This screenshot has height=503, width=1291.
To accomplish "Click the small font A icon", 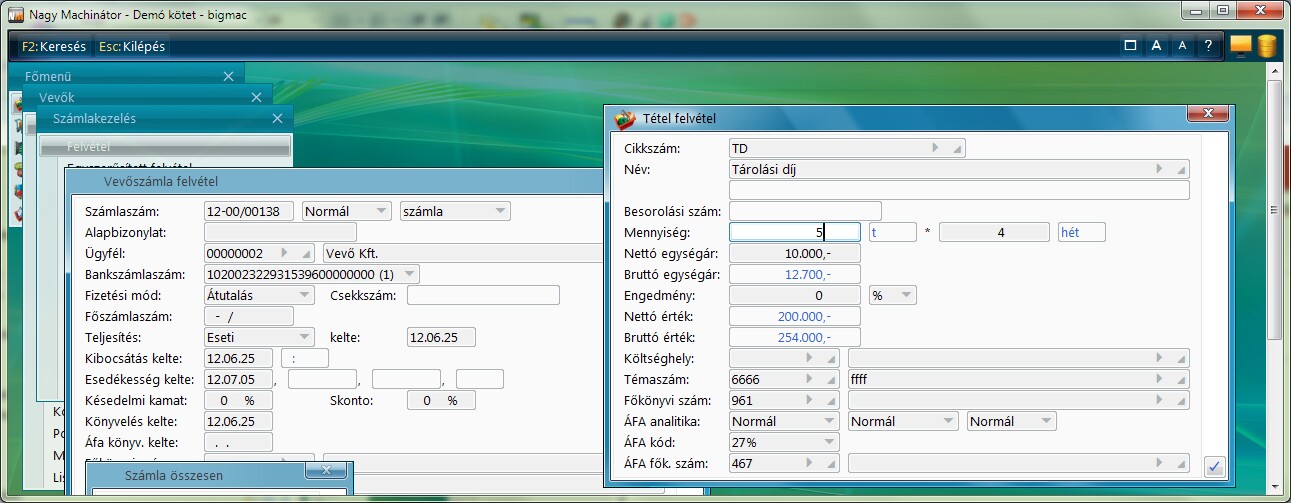I will pos(1182,45).
